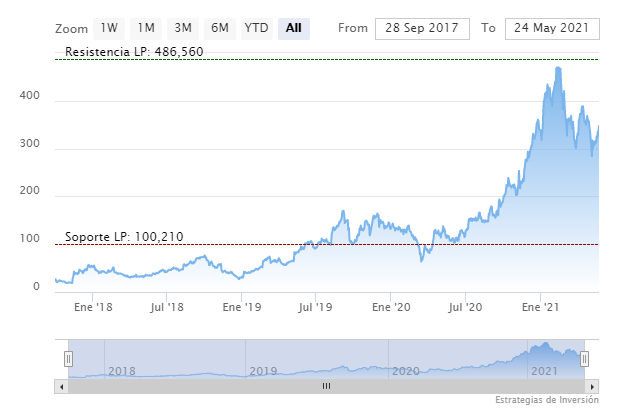Click 2018 in the navigator timeline
Image resolution: width=618 pixels, height=414 pixels.
[x=121, y=371]
